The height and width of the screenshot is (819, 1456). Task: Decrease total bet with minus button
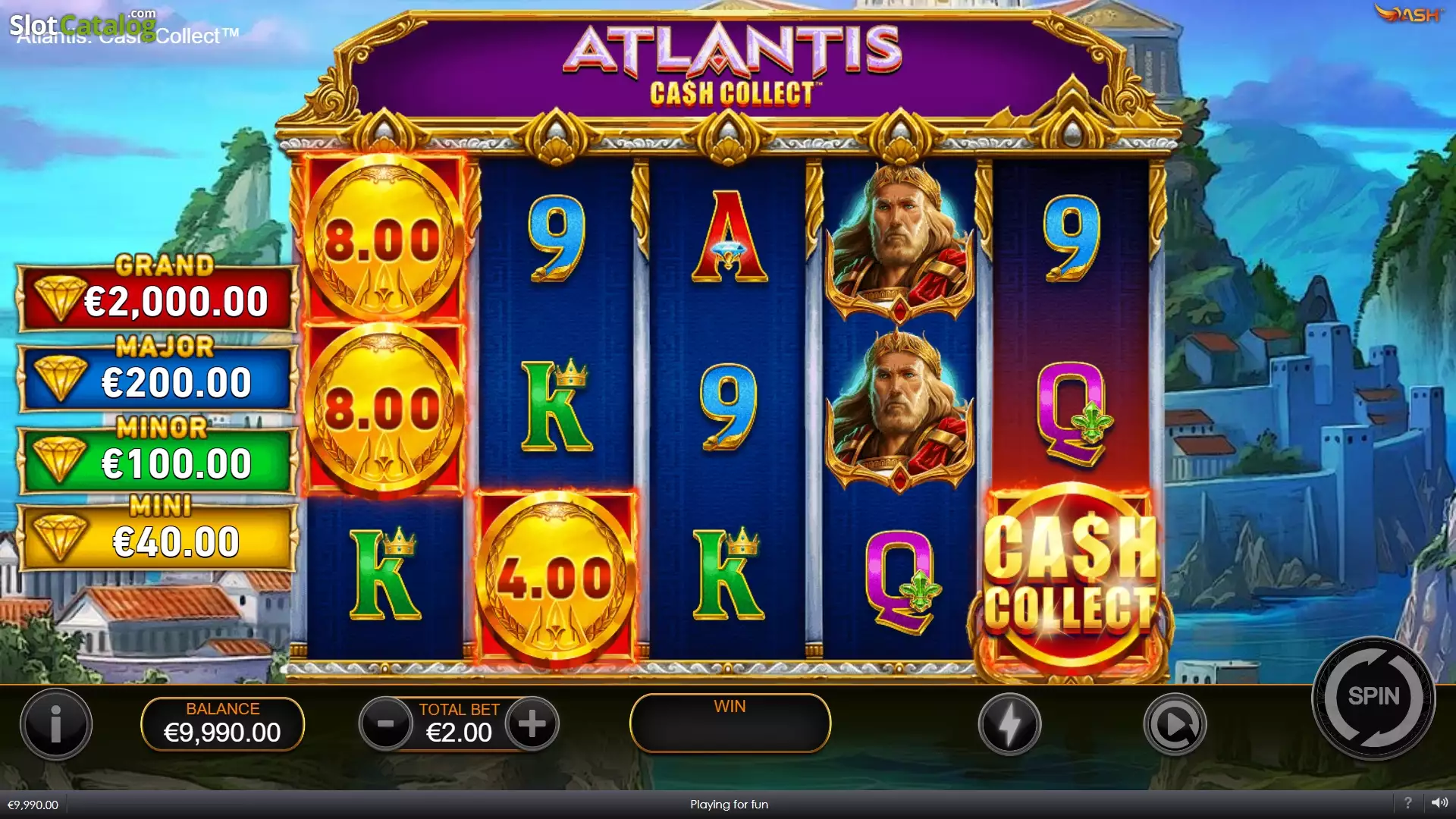(385, 723)
